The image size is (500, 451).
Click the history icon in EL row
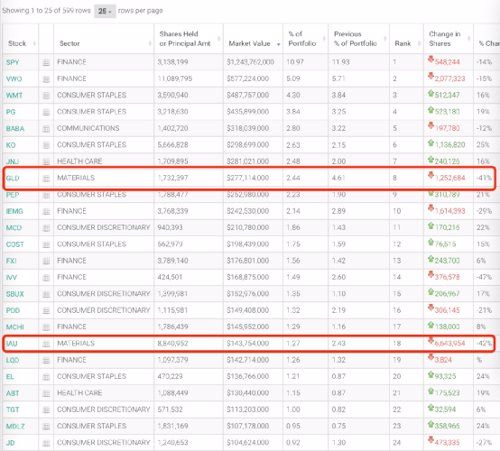tap(46, 377)
